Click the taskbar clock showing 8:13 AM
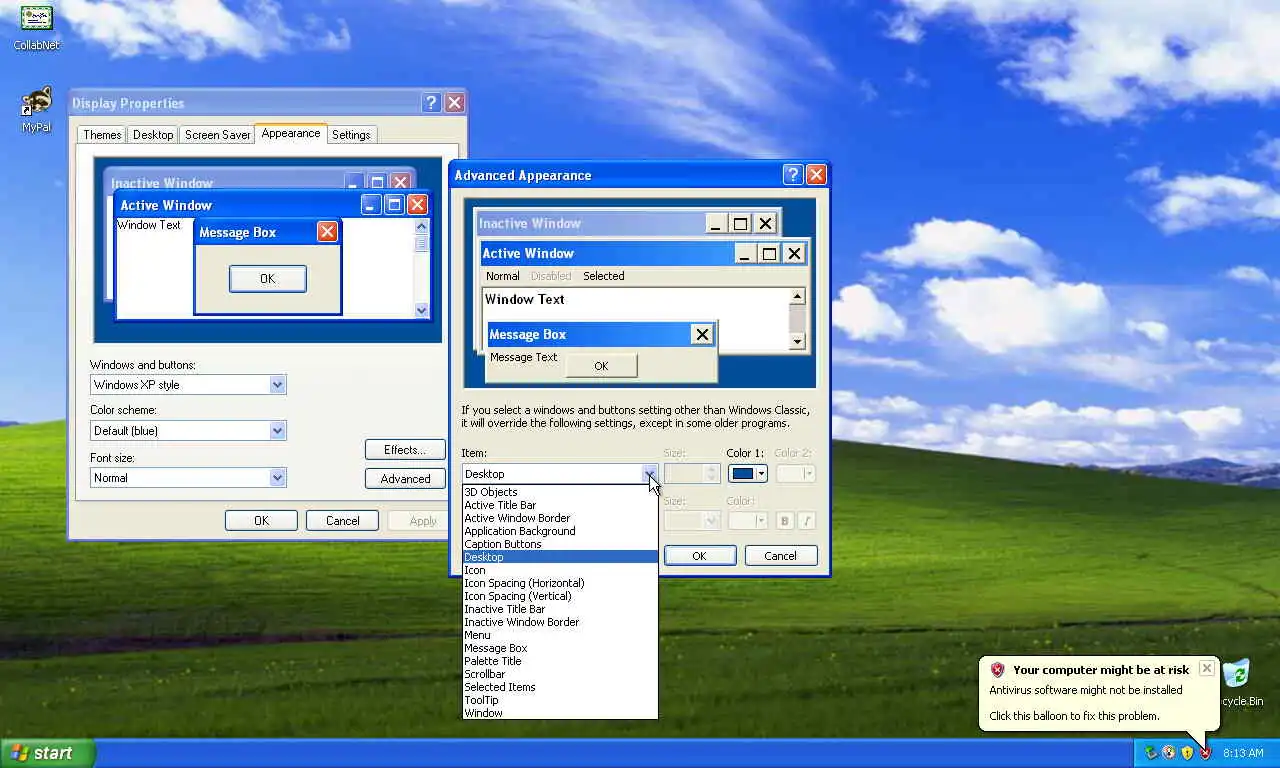The width and height of the screenshot is (1280, 768). 1243,753
